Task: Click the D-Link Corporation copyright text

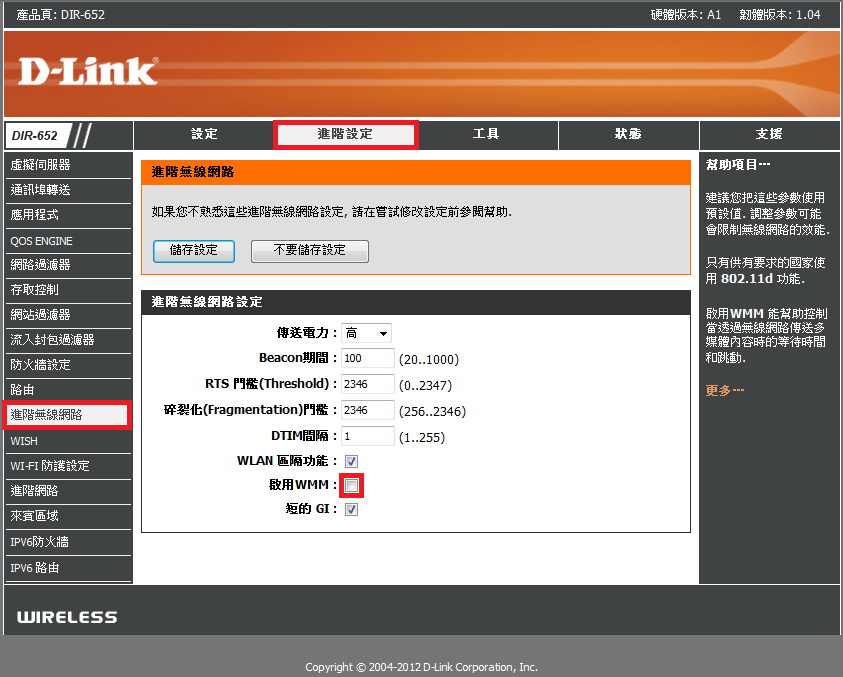Action: [422, 667]
